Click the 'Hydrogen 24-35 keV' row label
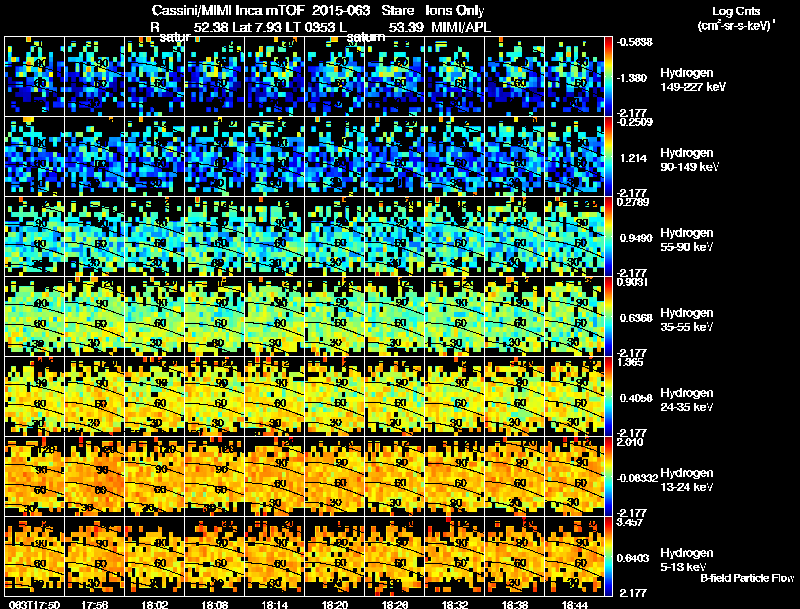Screen dimensions: 800x609 [x=687, y=400]
